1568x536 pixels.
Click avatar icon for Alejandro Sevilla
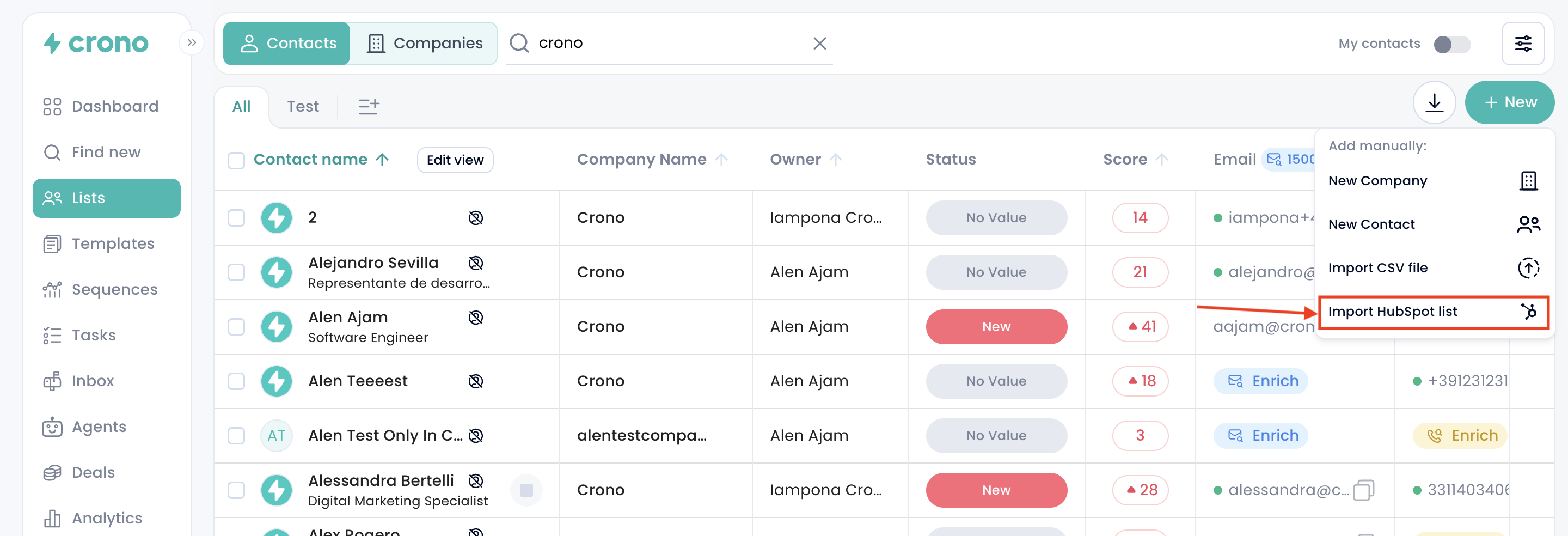pyautogui.click(x=277, y=272)
